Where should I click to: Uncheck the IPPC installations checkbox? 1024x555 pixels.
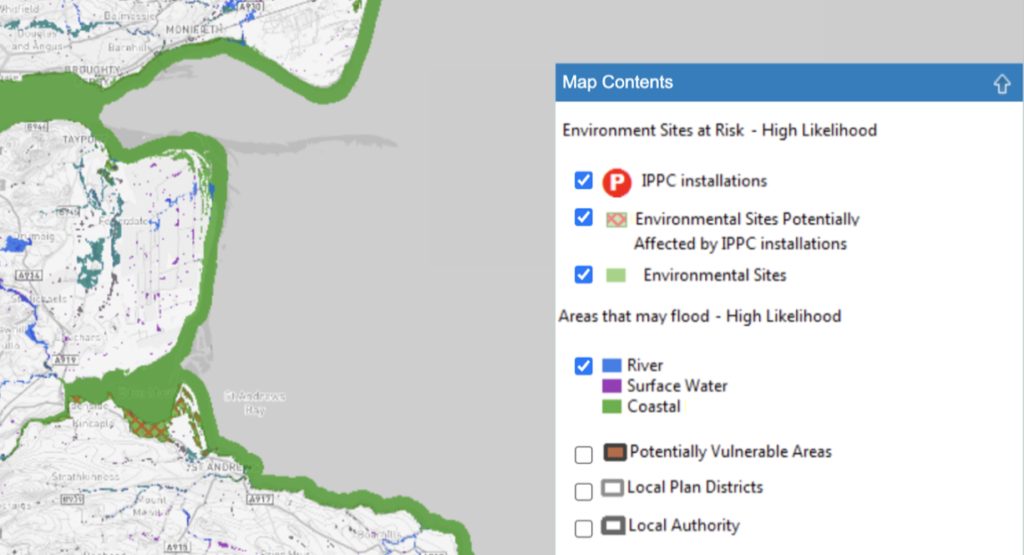pos(584,181)
